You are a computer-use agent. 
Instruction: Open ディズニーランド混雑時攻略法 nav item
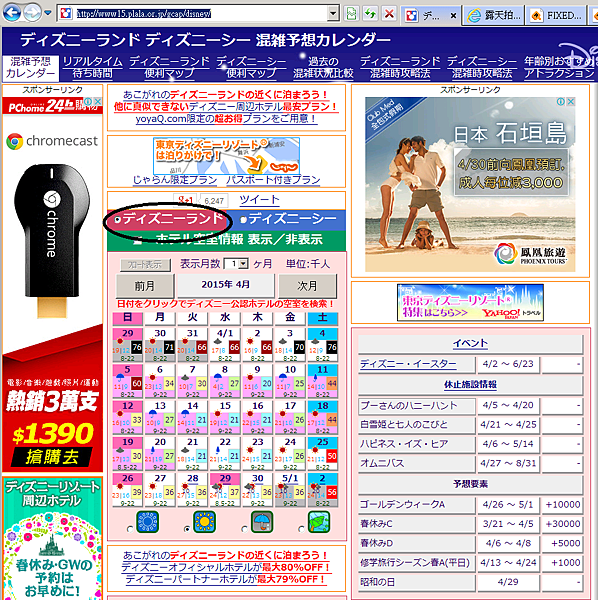click(400, 68)
